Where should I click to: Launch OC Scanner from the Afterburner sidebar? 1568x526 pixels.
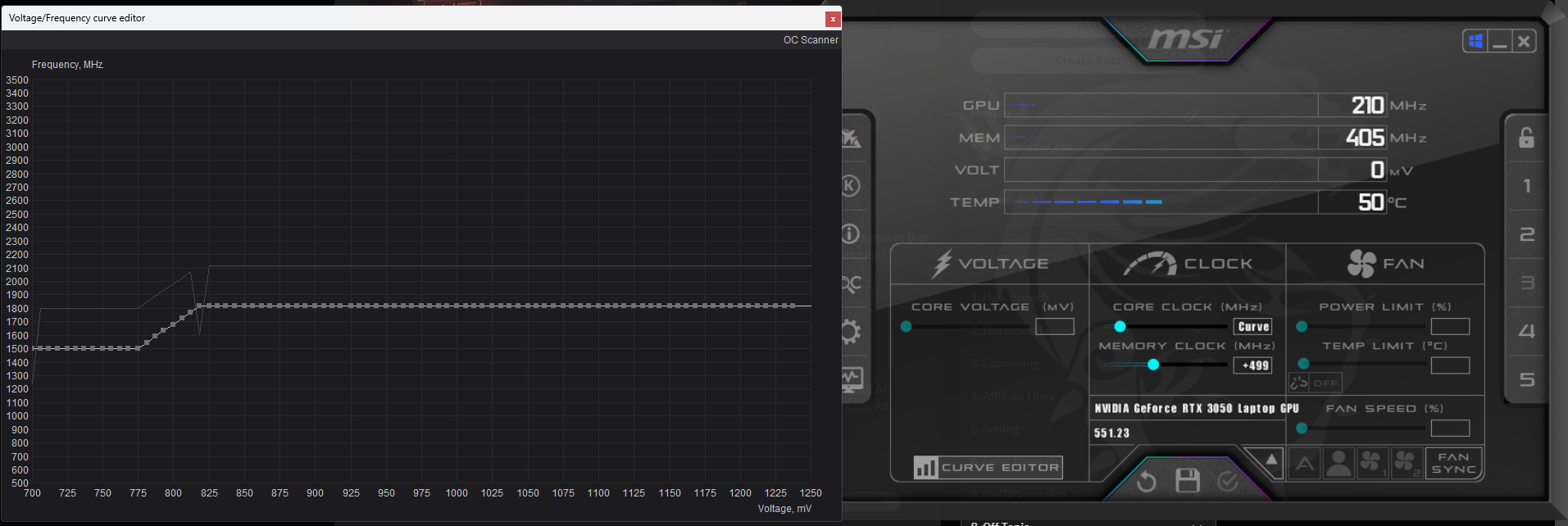pos(852,283)
